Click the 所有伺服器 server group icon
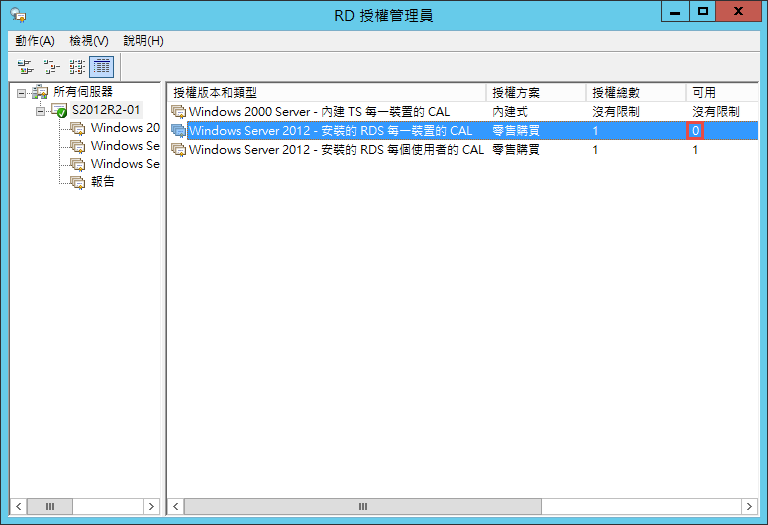This screenshot has height=525, width=768. point(40,92)
